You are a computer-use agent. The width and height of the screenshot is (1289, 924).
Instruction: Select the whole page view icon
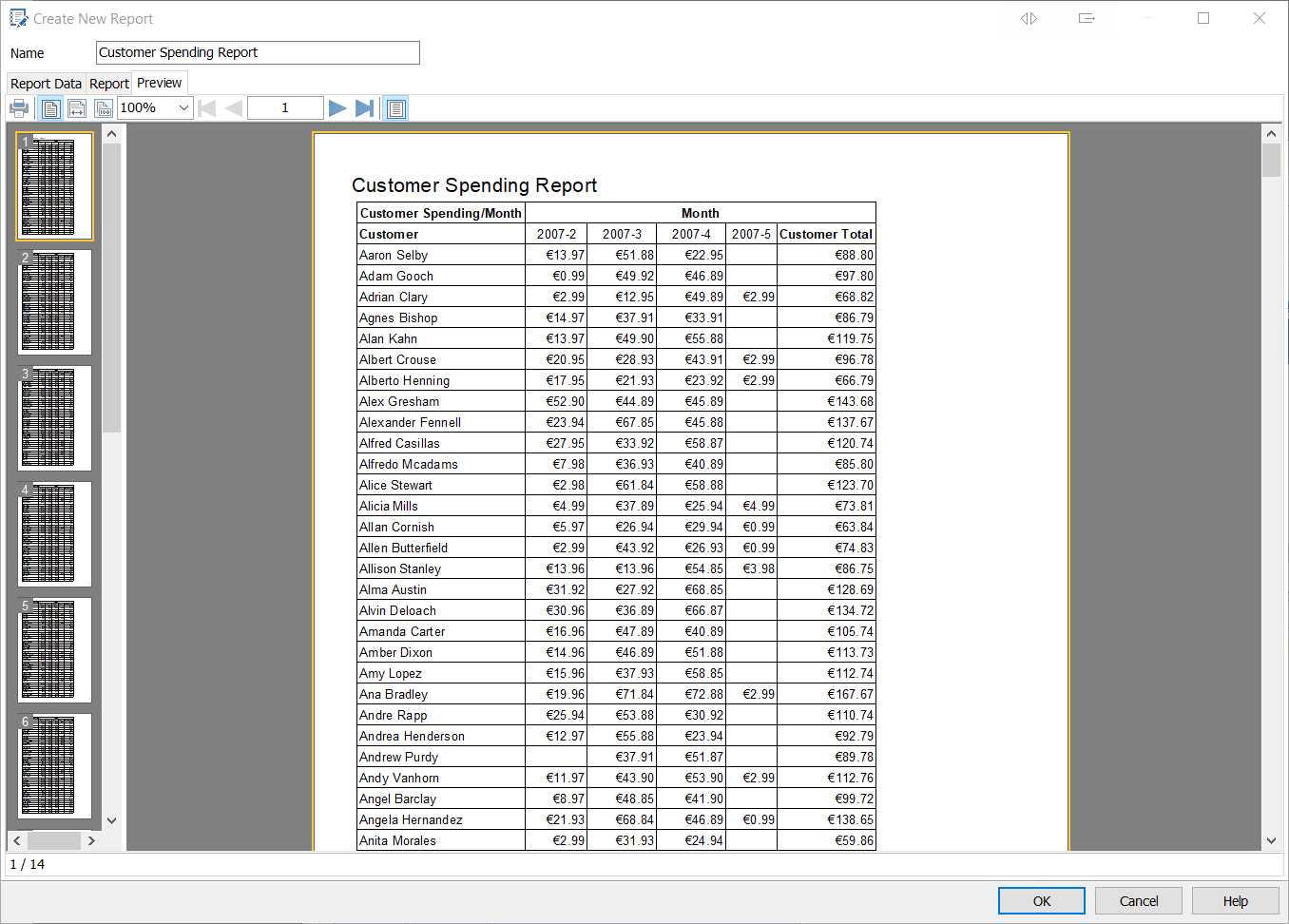pyautogui.click(x=51, y=108)
